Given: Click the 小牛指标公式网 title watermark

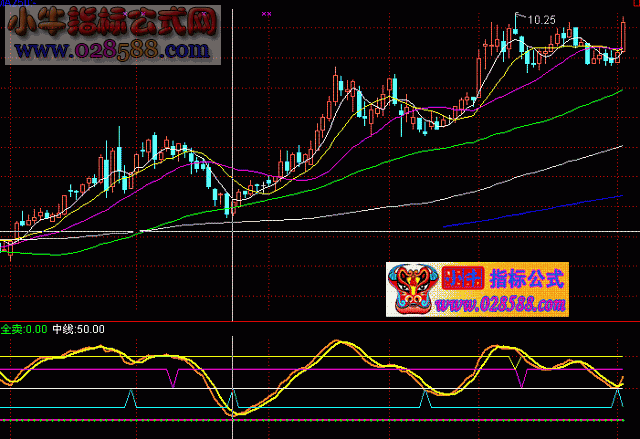Looking at the screenshot, I should [x=110, y=20].
